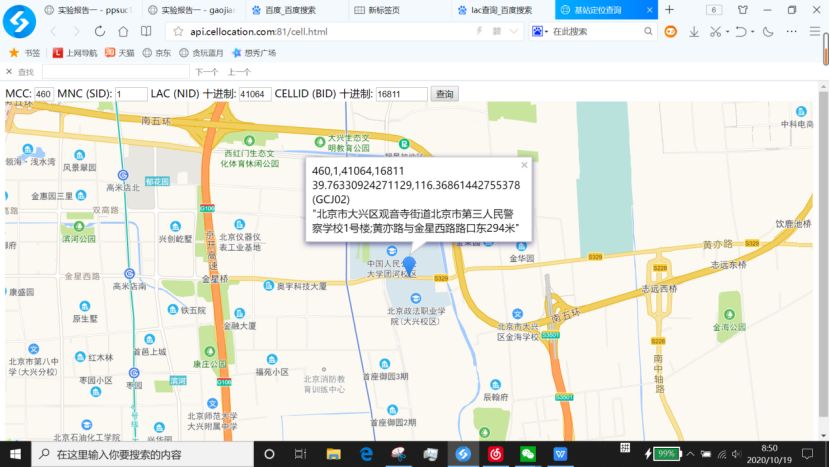Open the three-dot more tools menu
The height and width of the screenshot is (467, 830).
pos(791,32)
